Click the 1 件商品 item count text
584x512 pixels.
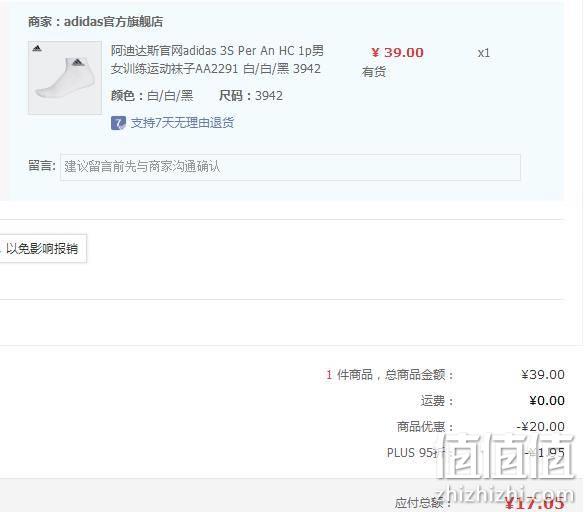click(x=349, y=375)
